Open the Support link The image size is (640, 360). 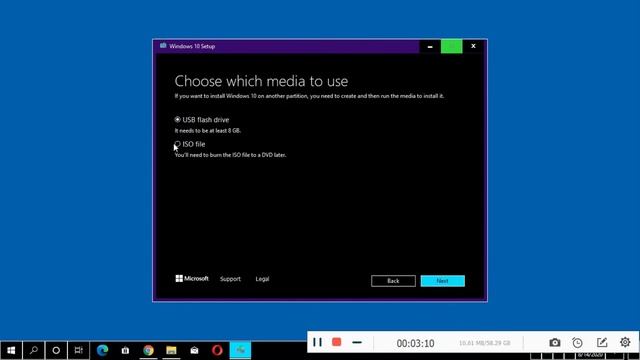click(x=230, y=279)
